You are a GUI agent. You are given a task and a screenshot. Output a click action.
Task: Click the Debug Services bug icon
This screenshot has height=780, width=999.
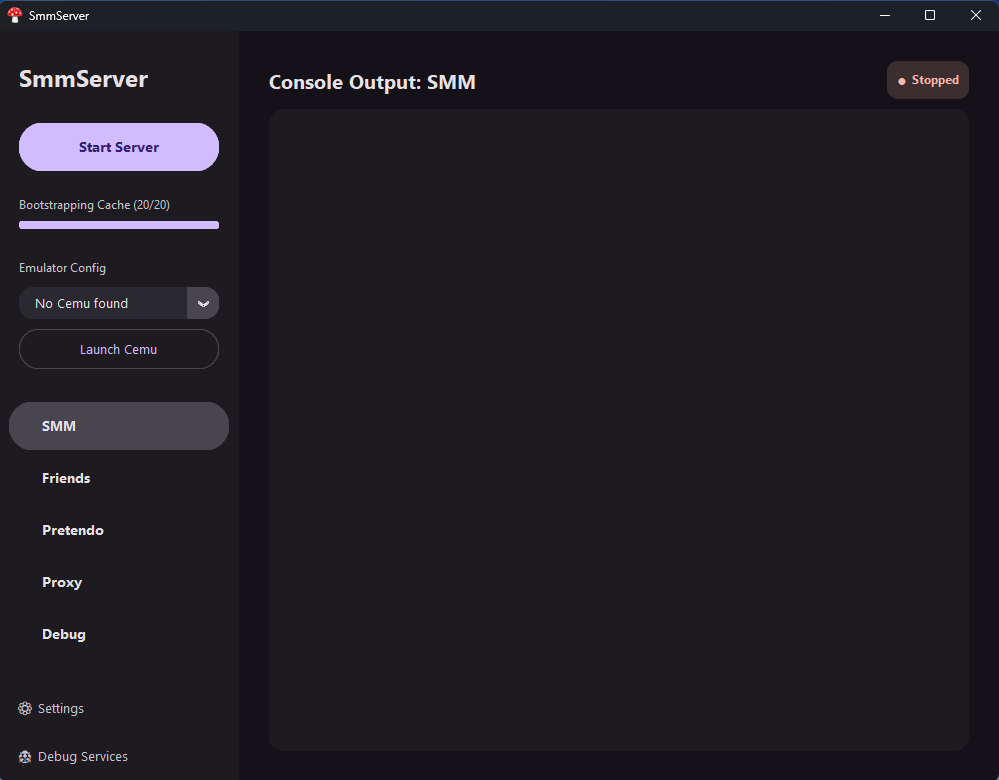click(x=25, y=756)
